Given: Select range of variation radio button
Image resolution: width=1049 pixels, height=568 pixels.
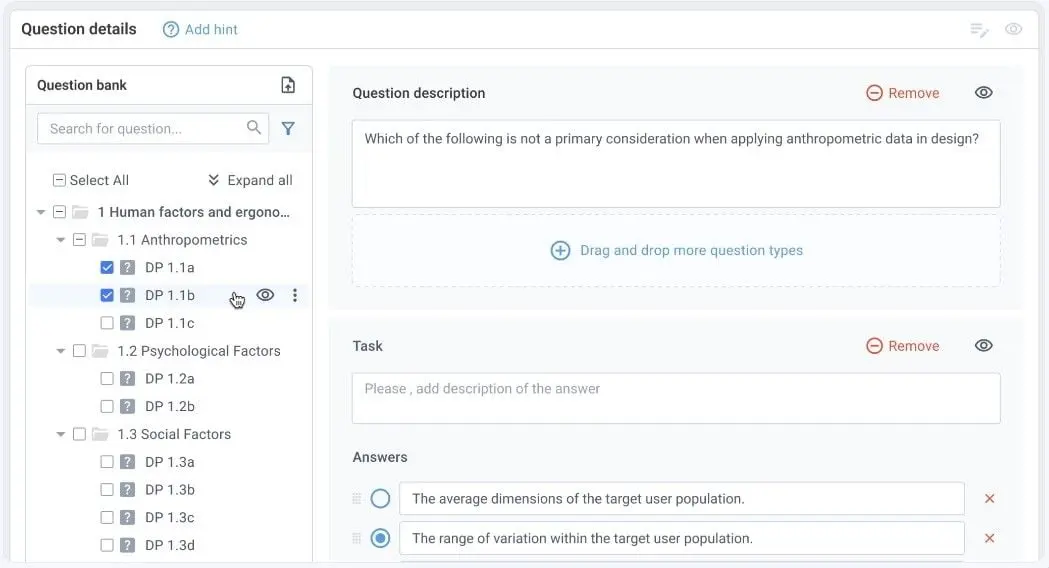Looking at the screenshot, I should click(380, 538).
